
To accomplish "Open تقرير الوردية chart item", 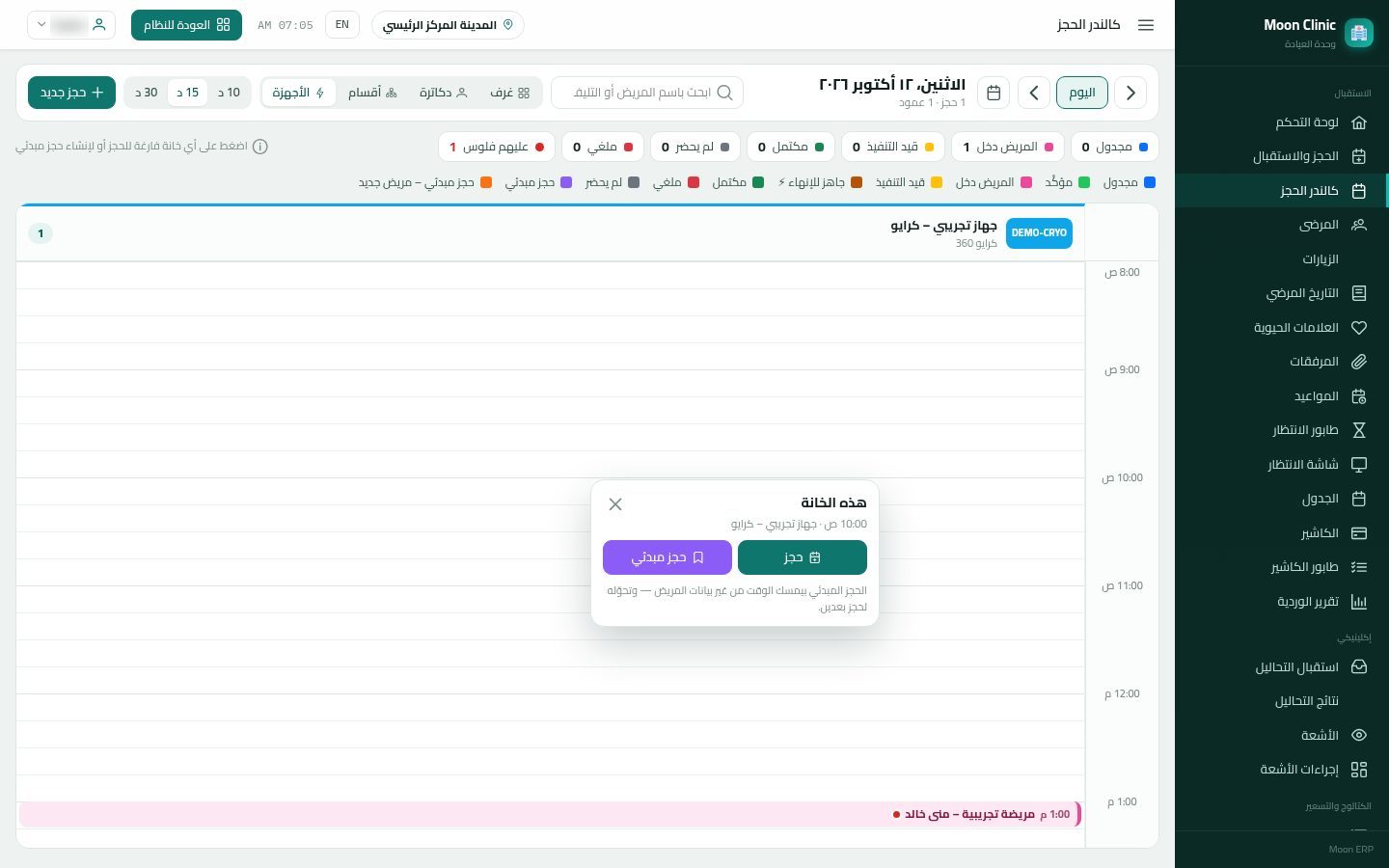I will 1281,602.
